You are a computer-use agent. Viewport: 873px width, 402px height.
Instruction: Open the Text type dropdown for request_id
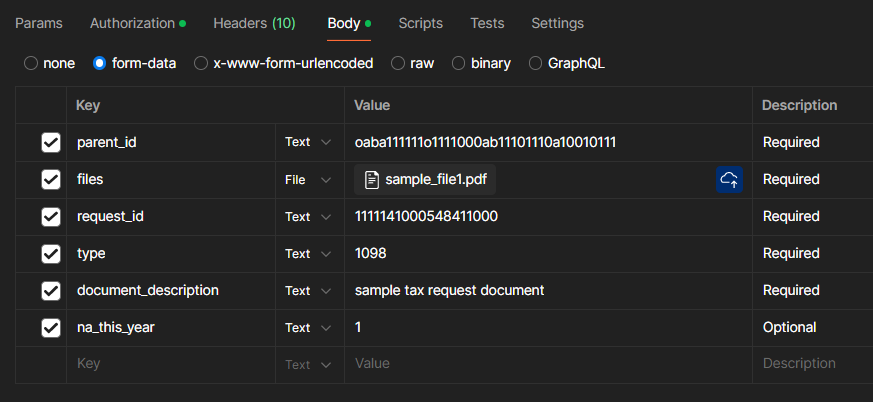tap(308, 217)
